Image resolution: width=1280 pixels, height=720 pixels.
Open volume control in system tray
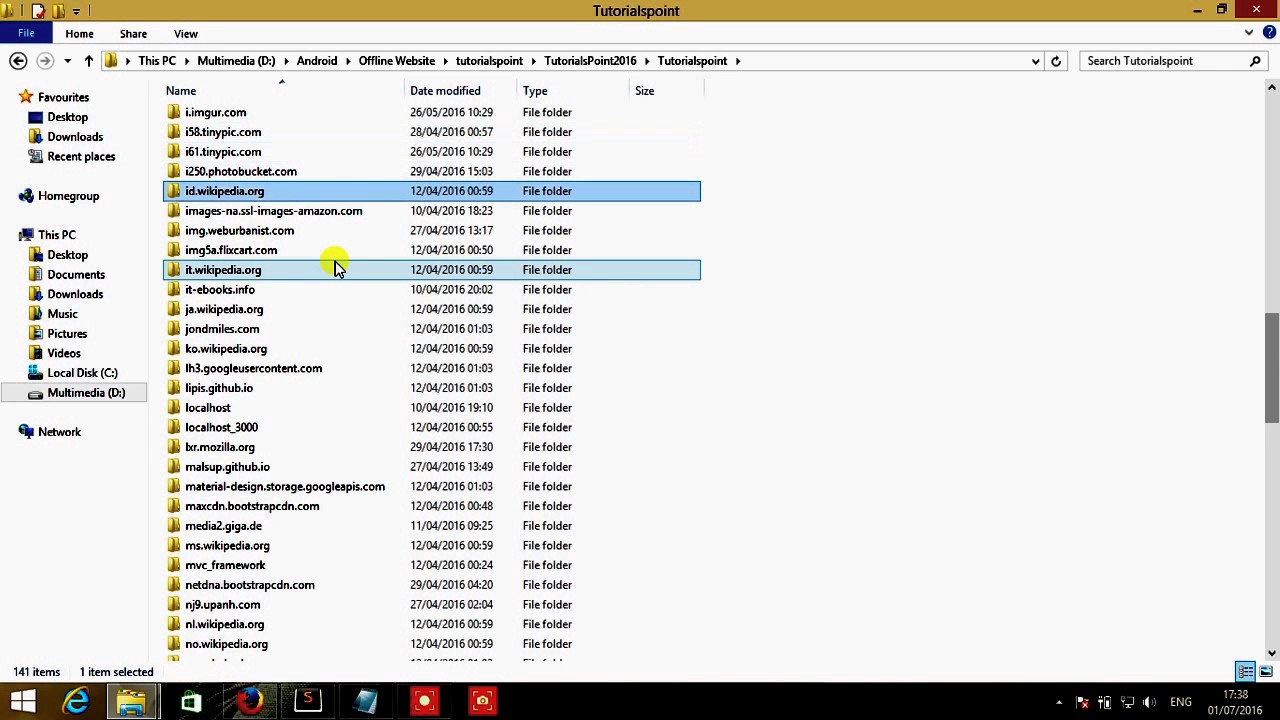(1149, 702)
